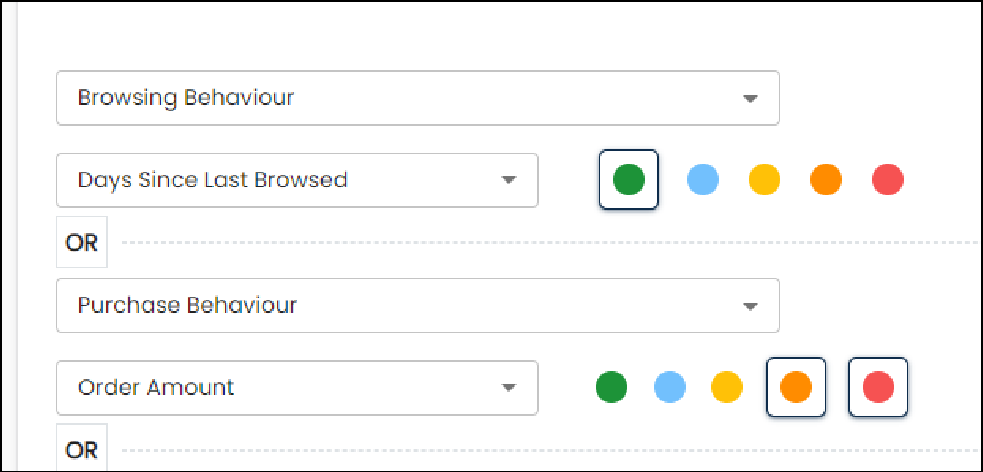The image size is (983, 472).
Task: Select yellow dot for Days Since Last Browsed
Action: pos(764,179)
